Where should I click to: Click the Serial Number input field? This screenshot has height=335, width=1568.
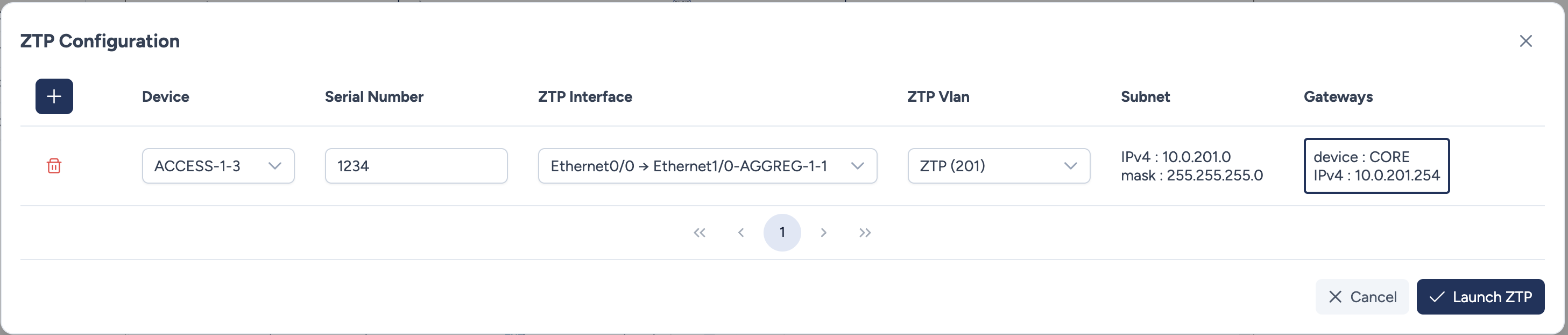[x=416, y=166]
